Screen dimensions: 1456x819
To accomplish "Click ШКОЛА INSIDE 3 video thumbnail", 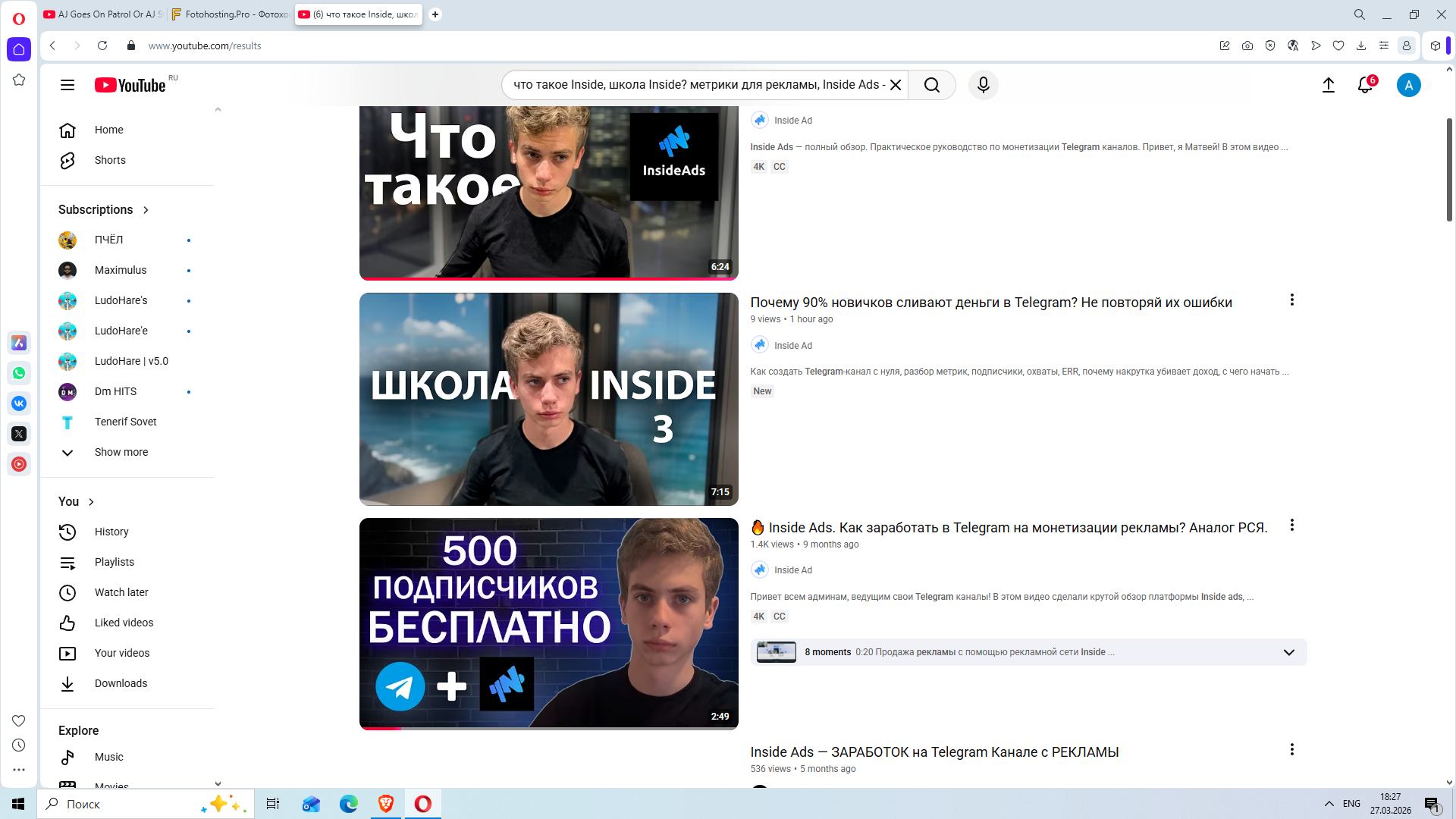I will click(548, 399).
